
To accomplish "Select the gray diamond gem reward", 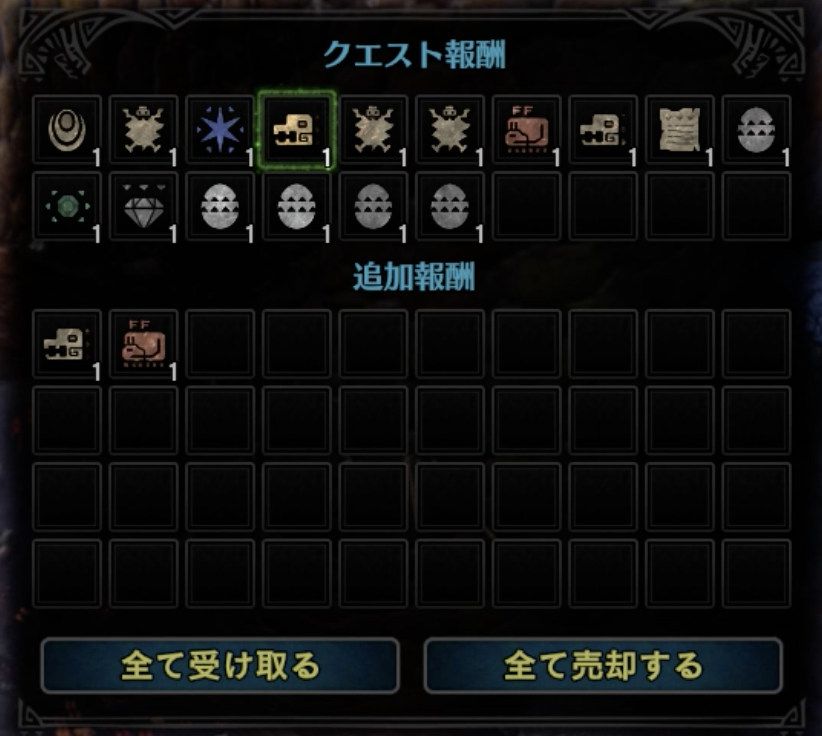I will point(143,206).
